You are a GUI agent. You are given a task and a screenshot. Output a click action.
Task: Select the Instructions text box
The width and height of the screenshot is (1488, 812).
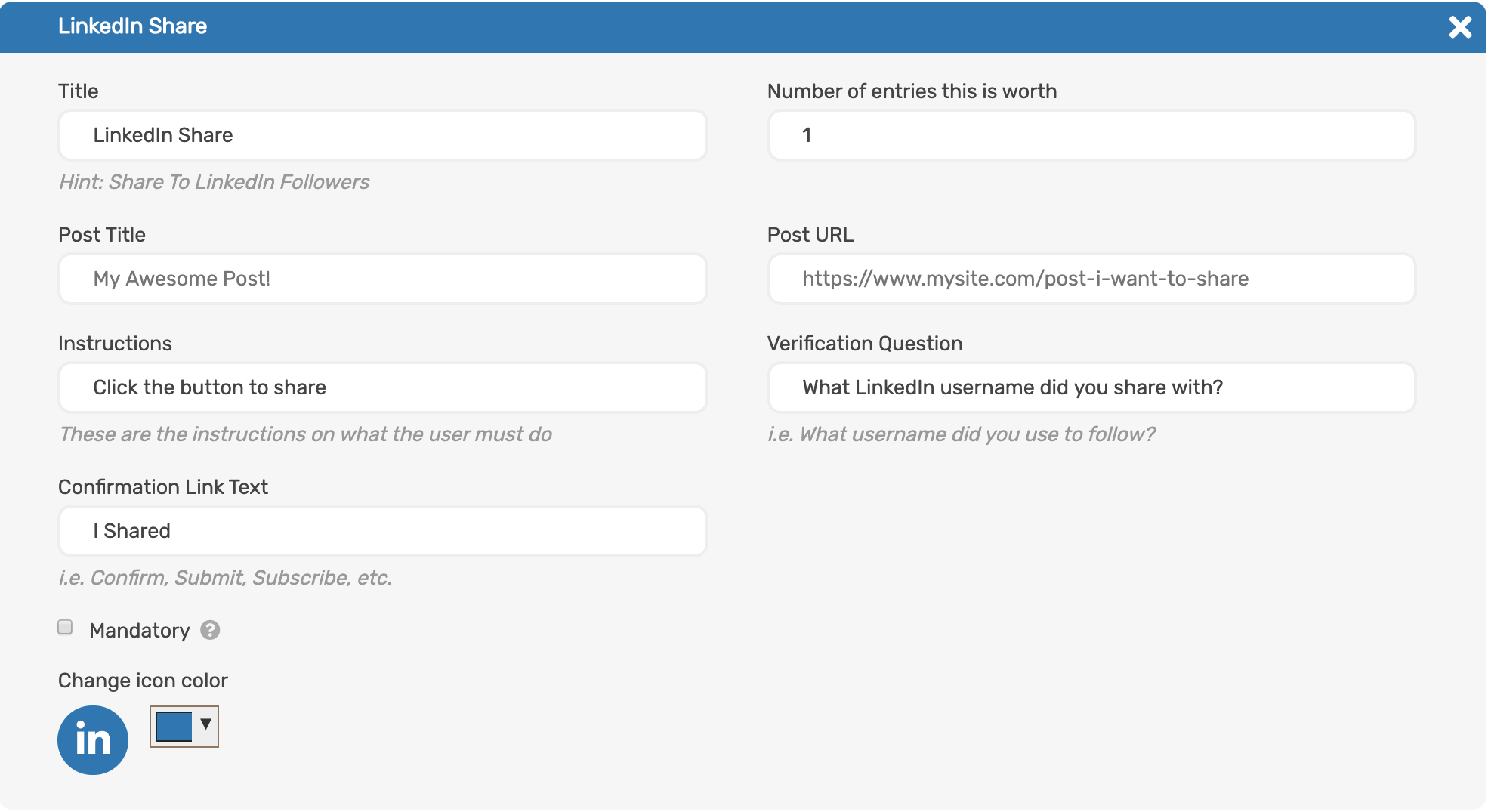pos(381,387)
